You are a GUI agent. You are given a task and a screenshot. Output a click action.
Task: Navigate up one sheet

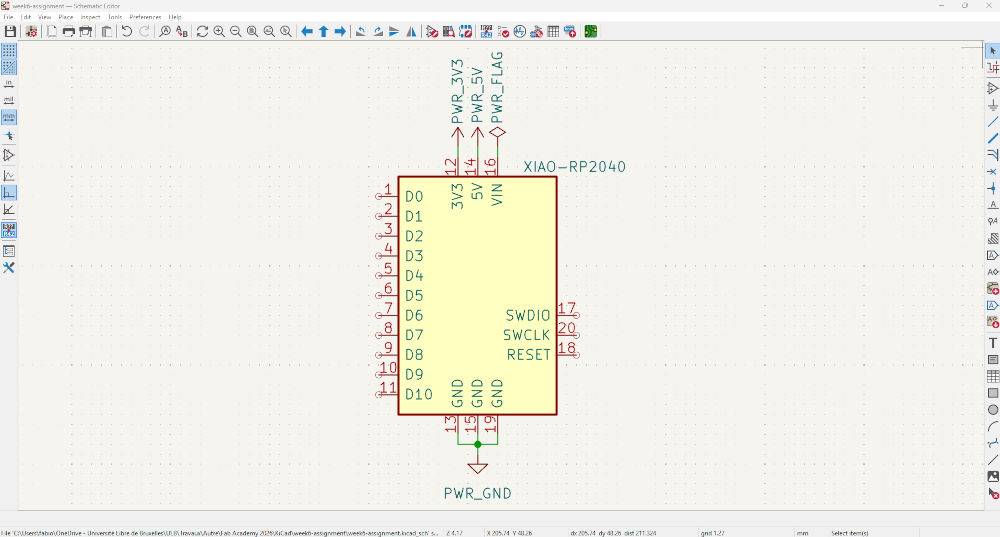(x=323, y=31)
